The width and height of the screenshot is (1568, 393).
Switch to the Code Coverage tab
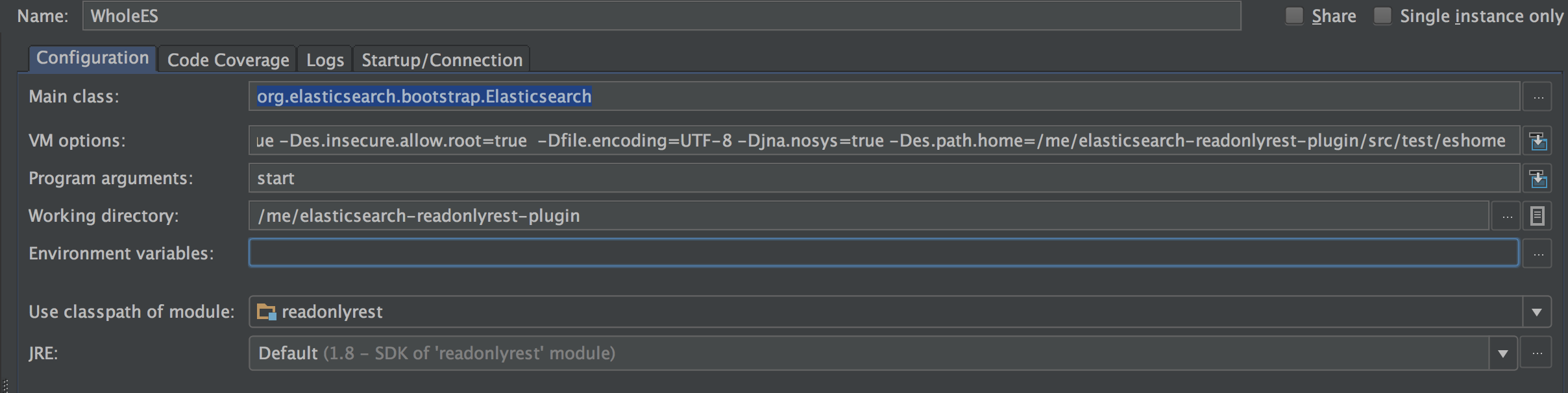228,59
